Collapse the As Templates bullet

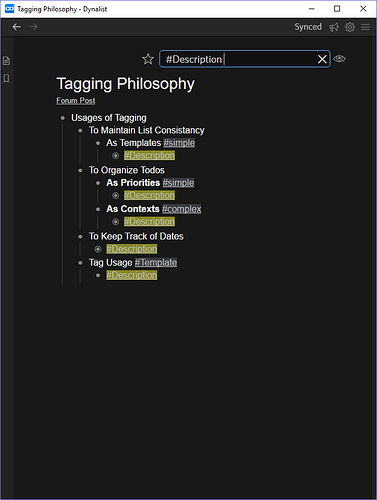98,143
